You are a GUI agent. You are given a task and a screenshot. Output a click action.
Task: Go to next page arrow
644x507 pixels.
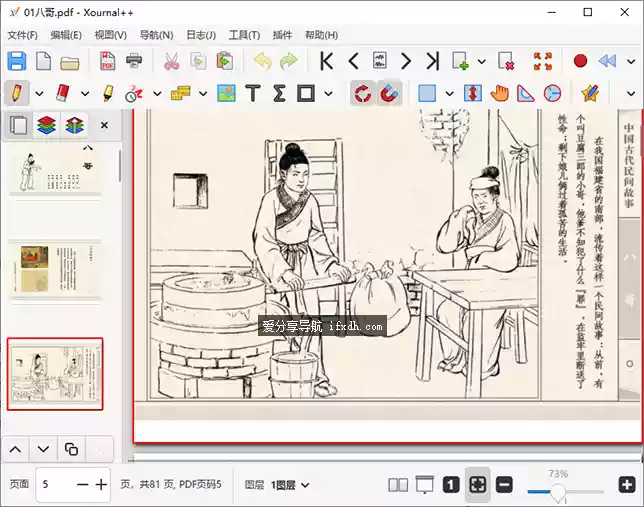(x=406, y=61)
